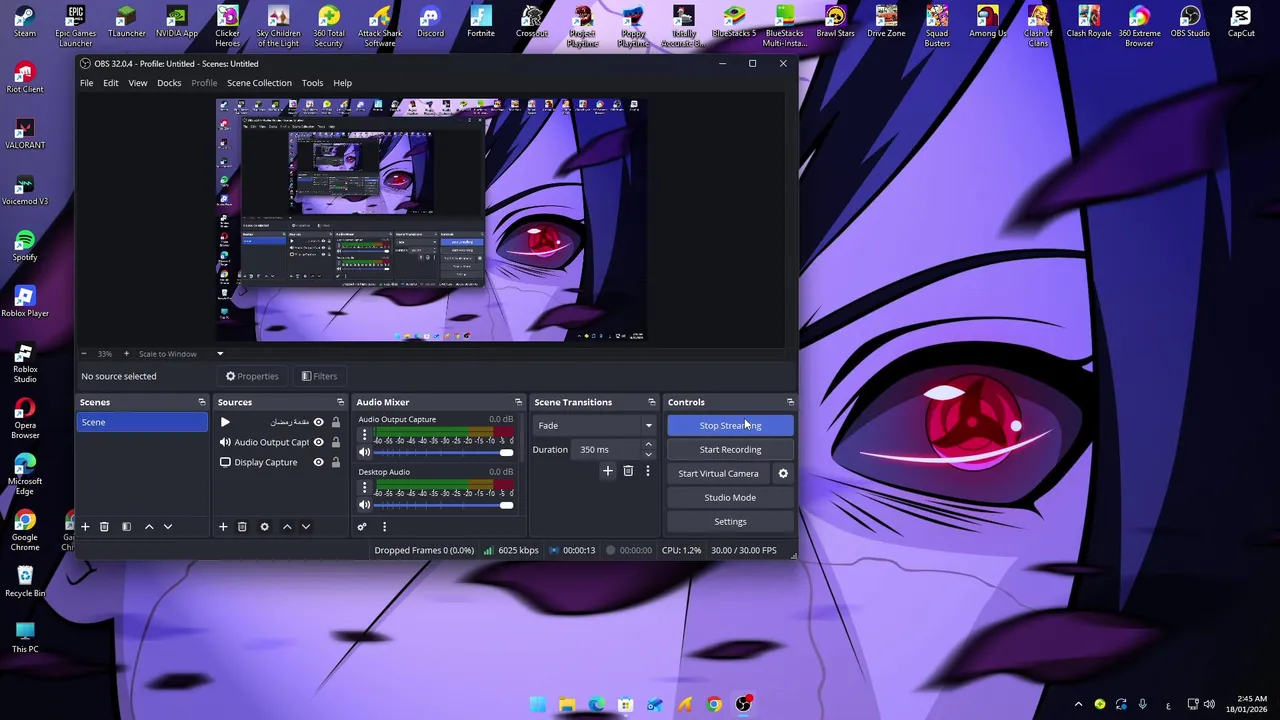Hide the Display Capture source
The height and width of the screenshot is (720, 1280).
coord(318,462)
